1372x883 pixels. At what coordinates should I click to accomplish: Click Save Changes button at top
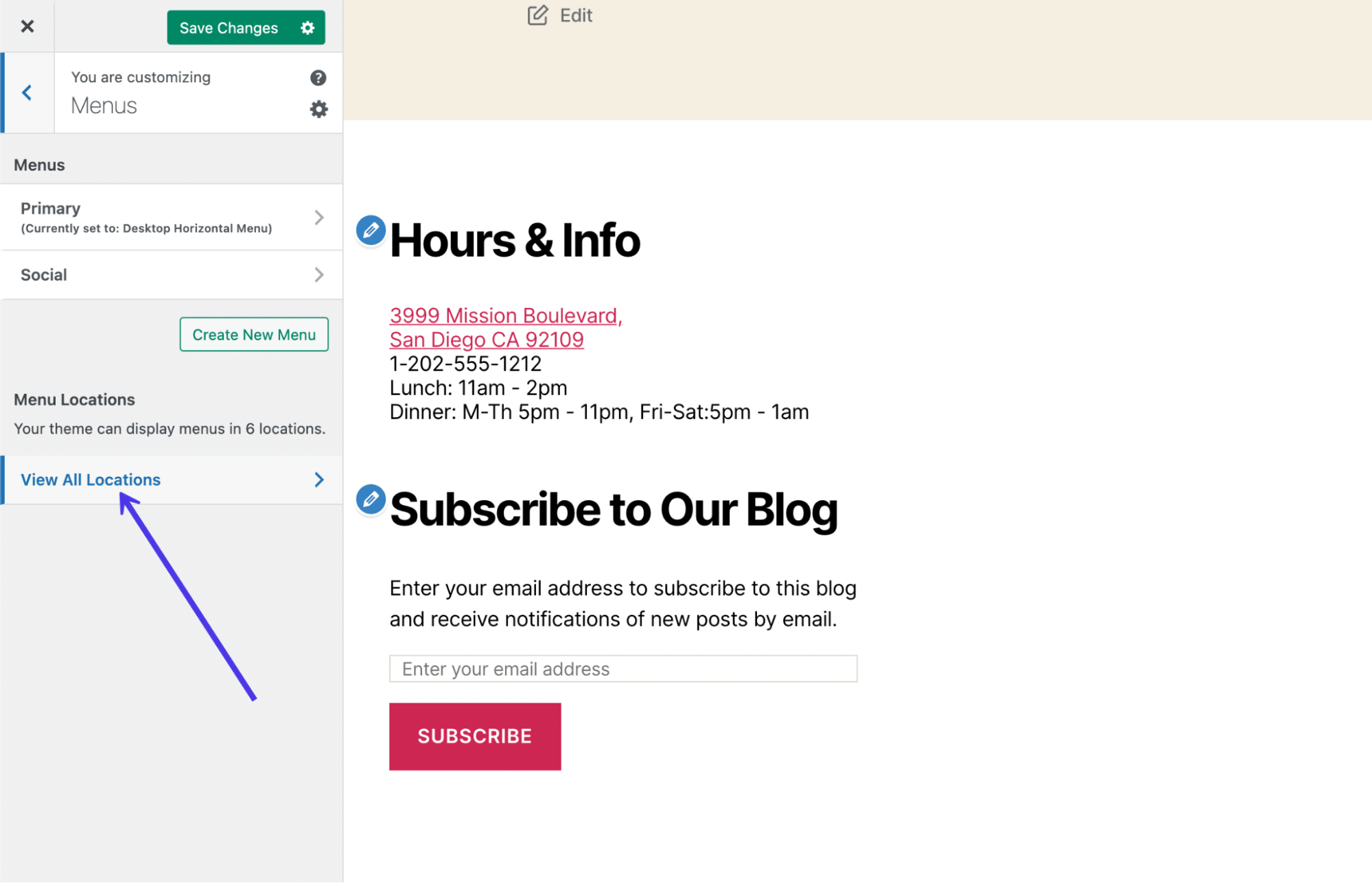click(229, 27)
